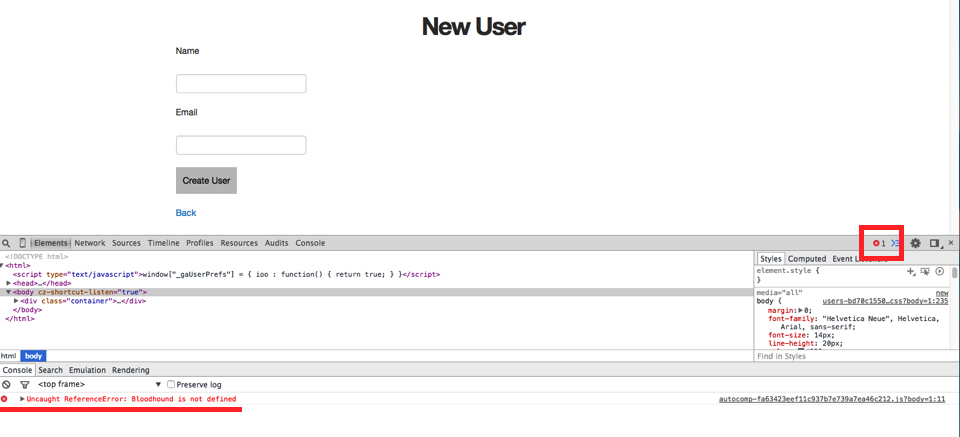Click the red error icon beside Uncaught ReferenceError
Viewport: 960px width, 437px height.
point(4,399)
